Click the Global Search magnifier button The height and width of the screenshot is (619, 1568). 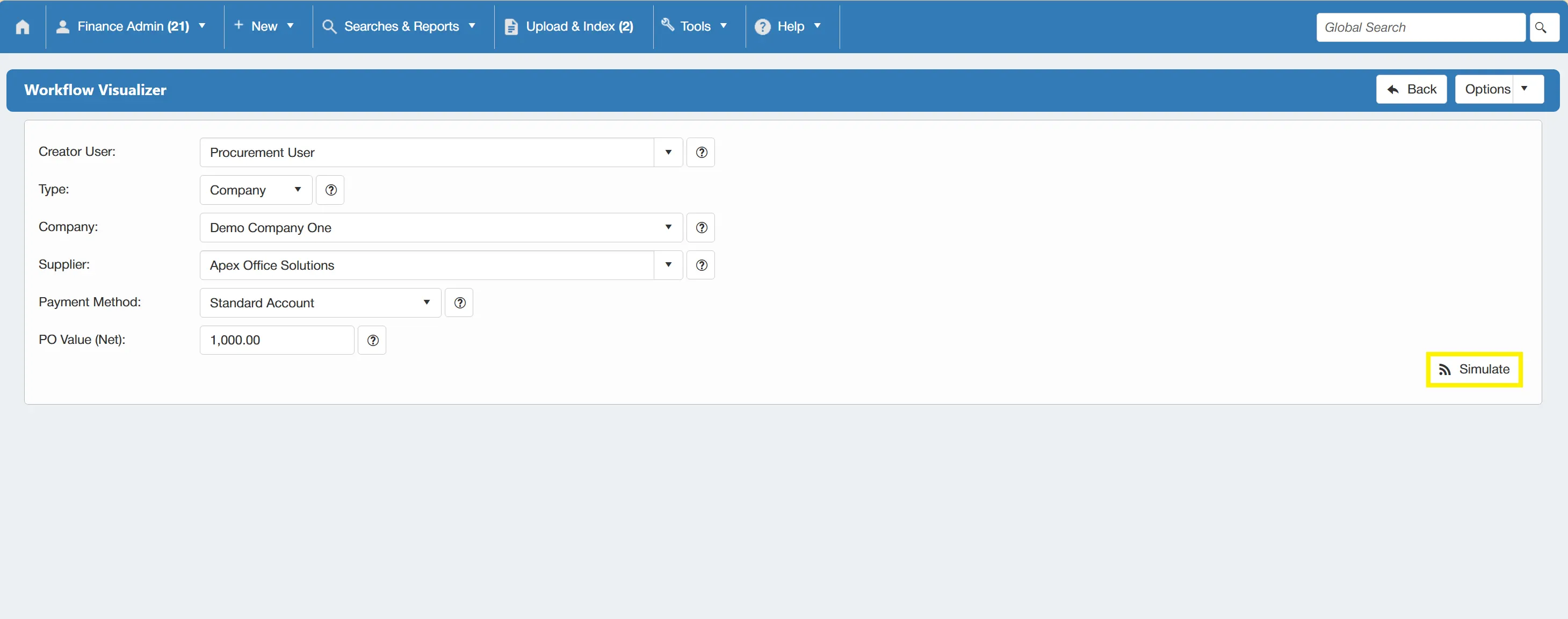coord(1544,27)
